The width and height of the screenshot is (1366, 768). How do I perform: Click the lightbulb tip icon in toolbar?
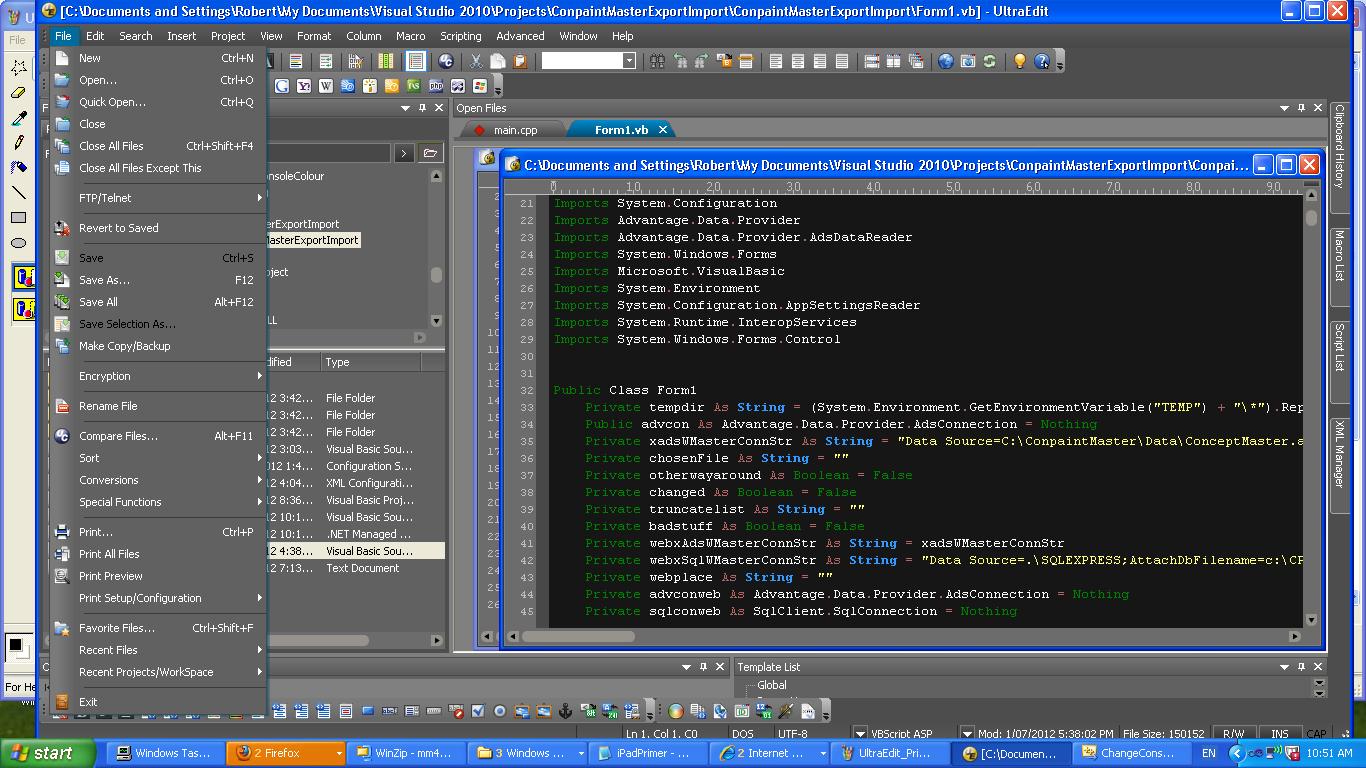point(1019,62)
